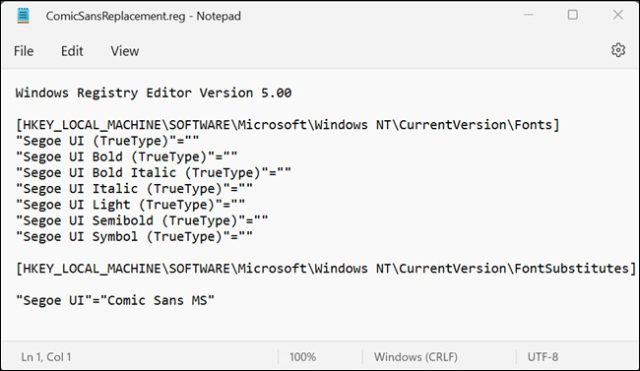This screenshot has height=371, width=640.
Task: Click the FontSubstitutes registry key line
Action: tap(326, 269)
